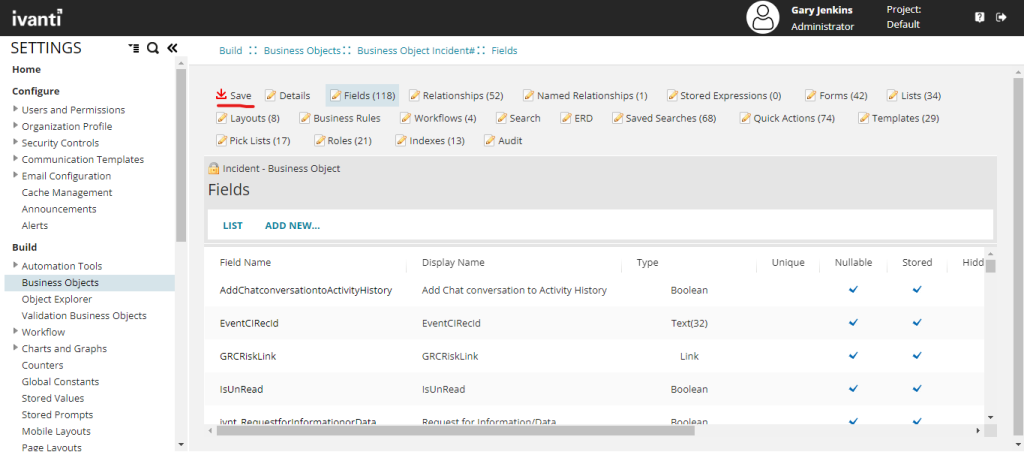Switch to the LIST view tab
The width and height of the screenshot is (1024, 467).
coord(232,225)
